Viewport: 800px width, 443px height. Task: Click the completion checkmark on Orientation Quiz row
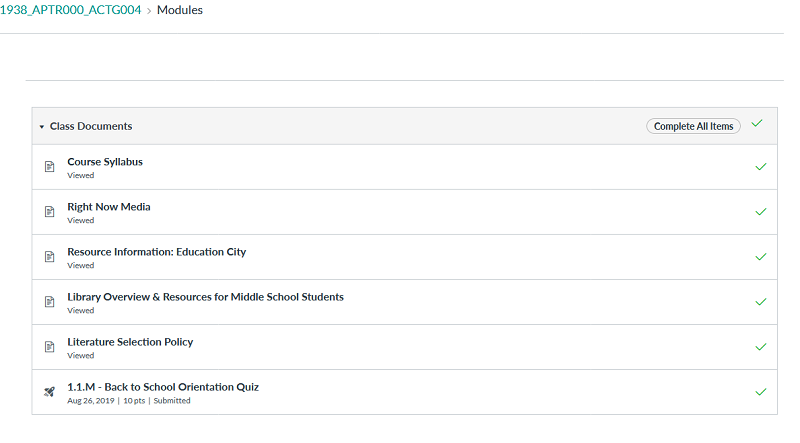click(x=761, y=392)
